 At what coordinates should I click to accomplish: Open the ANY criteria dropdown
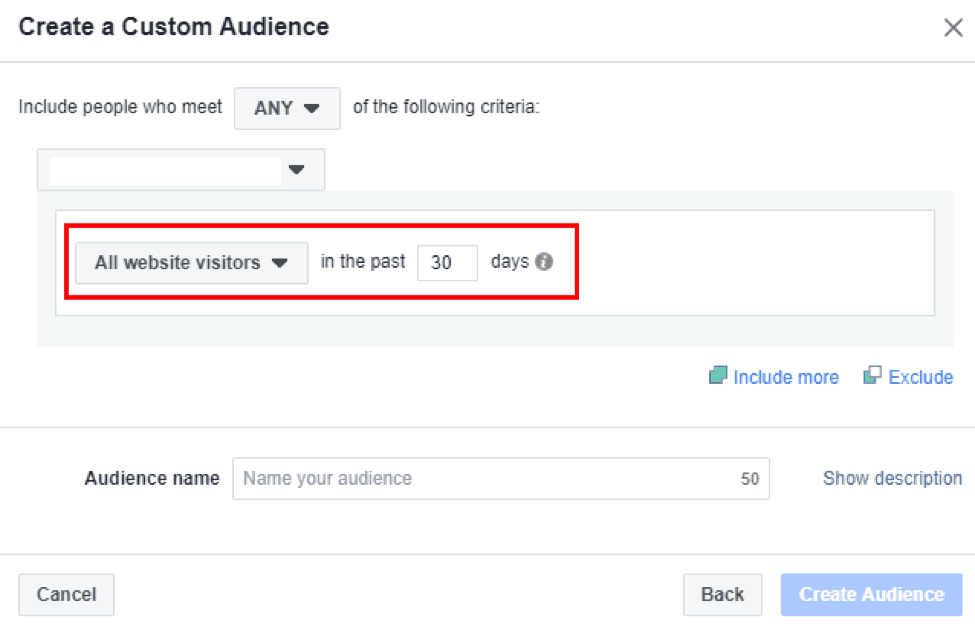[287, 108]
